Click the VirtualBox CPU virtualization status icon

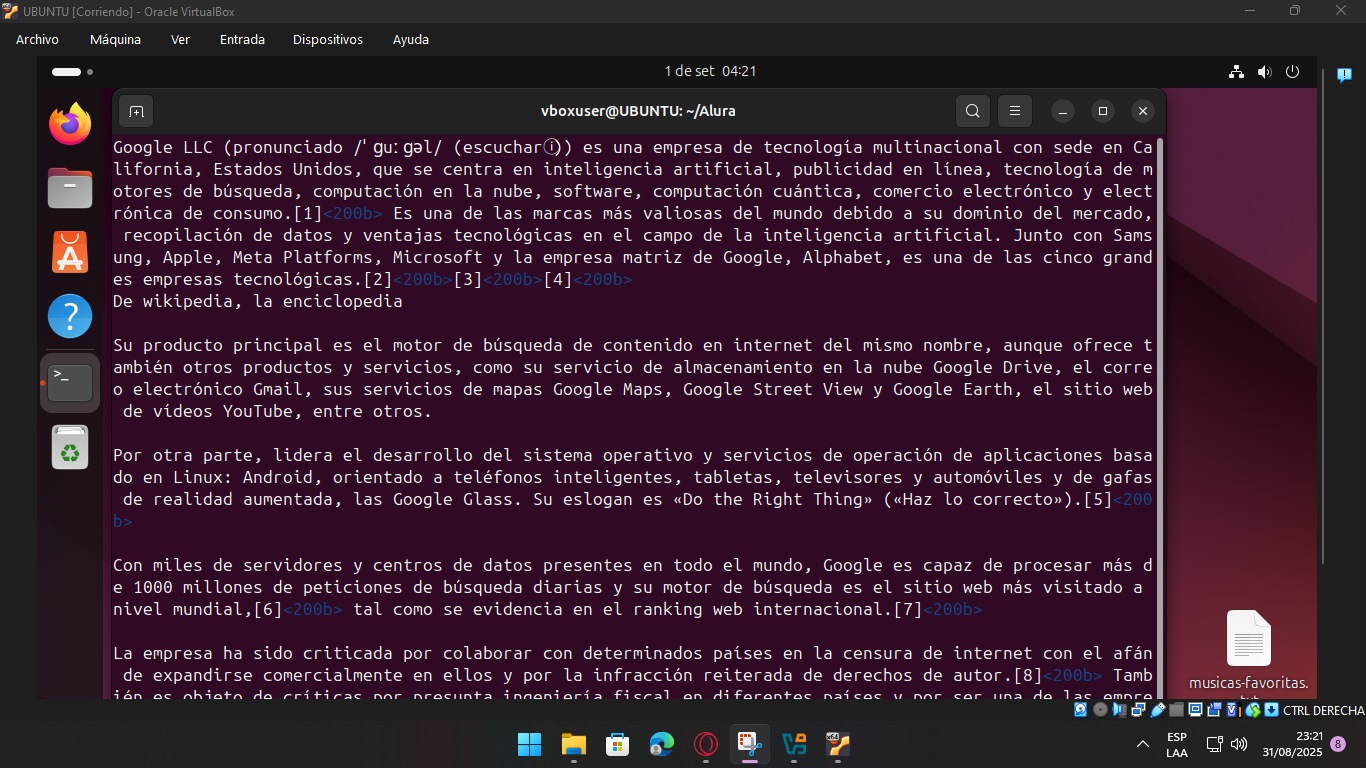[1234, 710]
